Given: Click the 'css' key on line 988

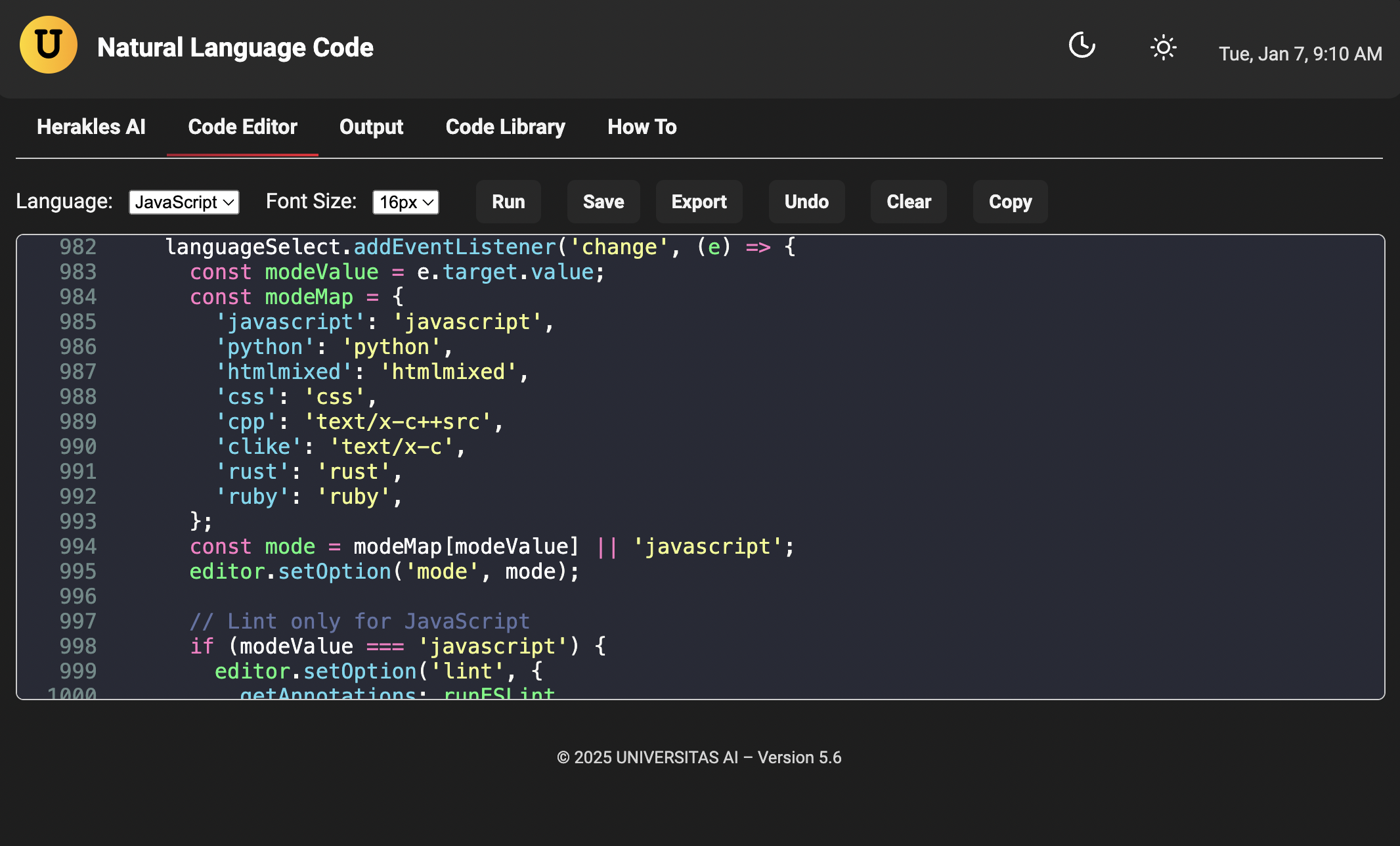Looking at the screenshot, I should (246, 397).
